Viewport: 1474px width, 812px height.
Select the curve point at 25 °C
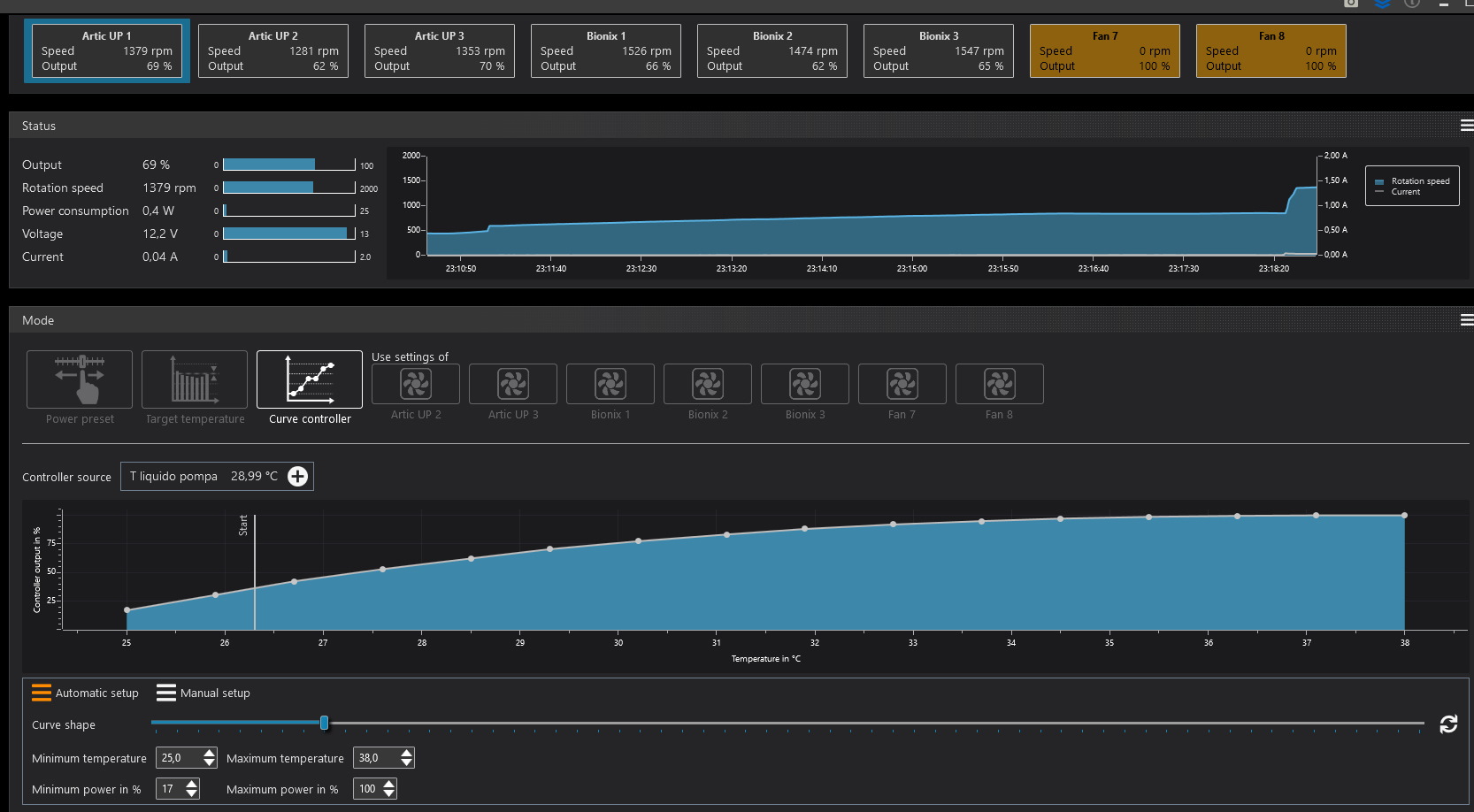coord(127,610)
